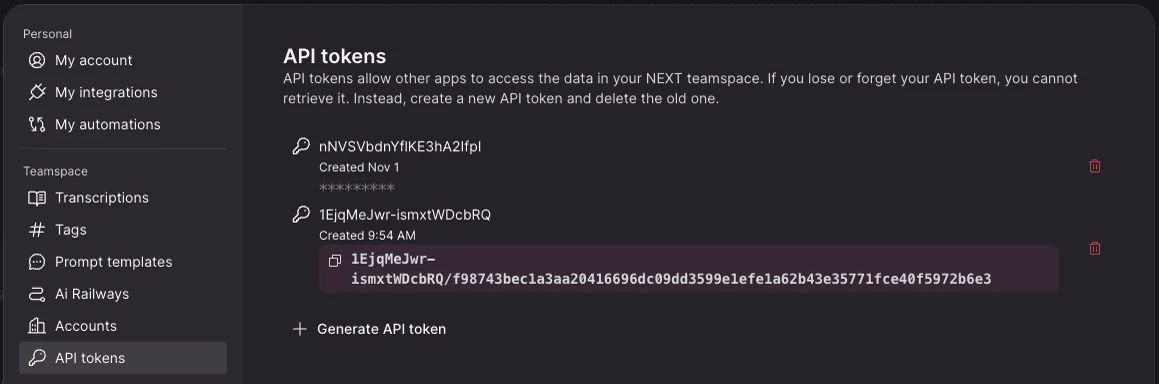Select API tokens in sidebar
The image size is (1159, 384).
(123, 358)
